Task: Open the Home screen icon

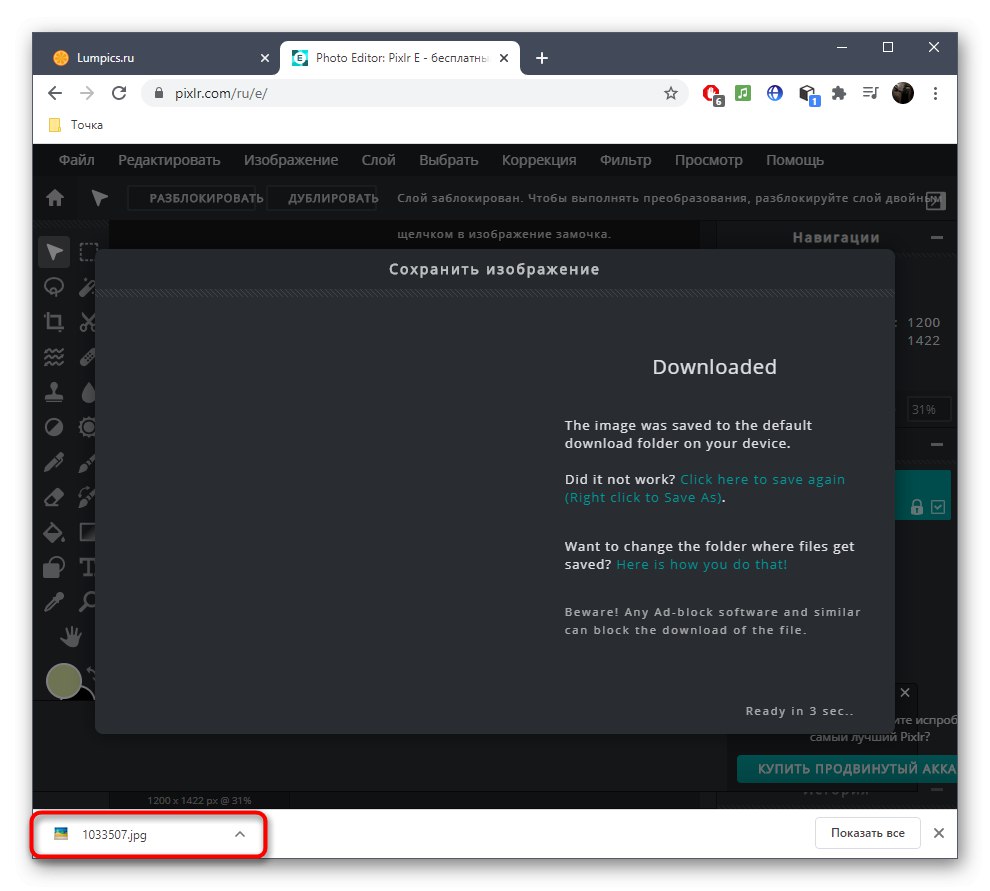Action: [54, 198]
